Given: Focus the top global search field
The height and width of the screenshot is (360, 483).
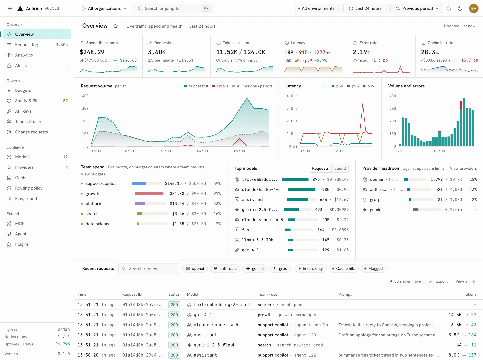Looking at the screenshot, I should point(174,8).
